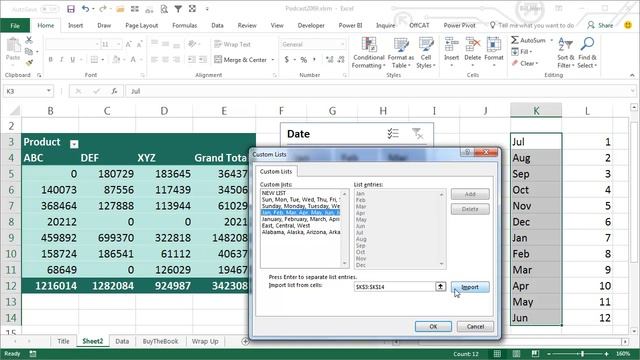Image resolution: width=640 pixels, height=360 pixels.
Task: Switch to Normal view in status bar
Action: (x=497, y=354)
